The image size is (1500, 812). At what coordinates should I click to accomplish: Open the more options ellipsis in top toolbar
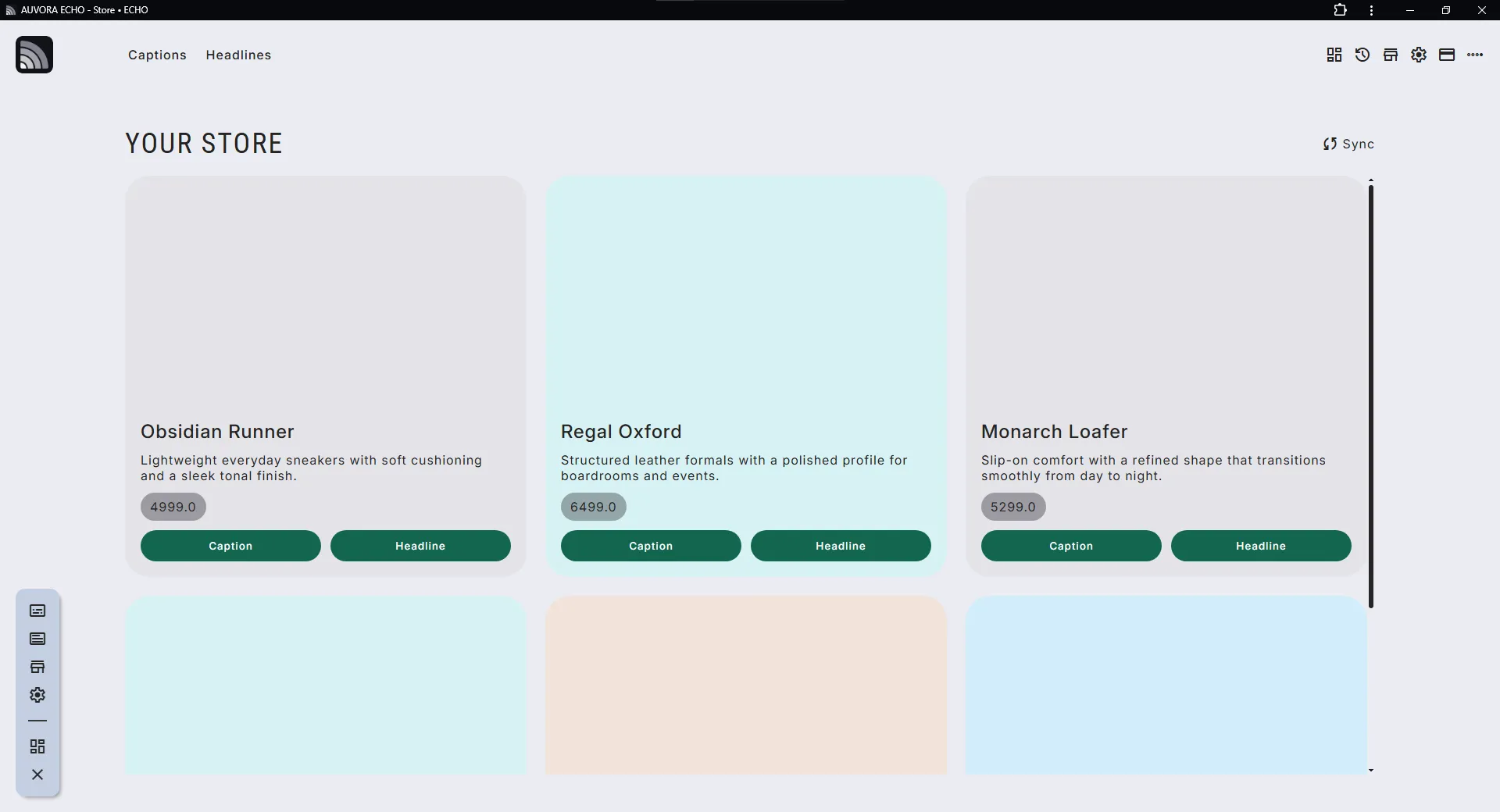click(1475, 55)
